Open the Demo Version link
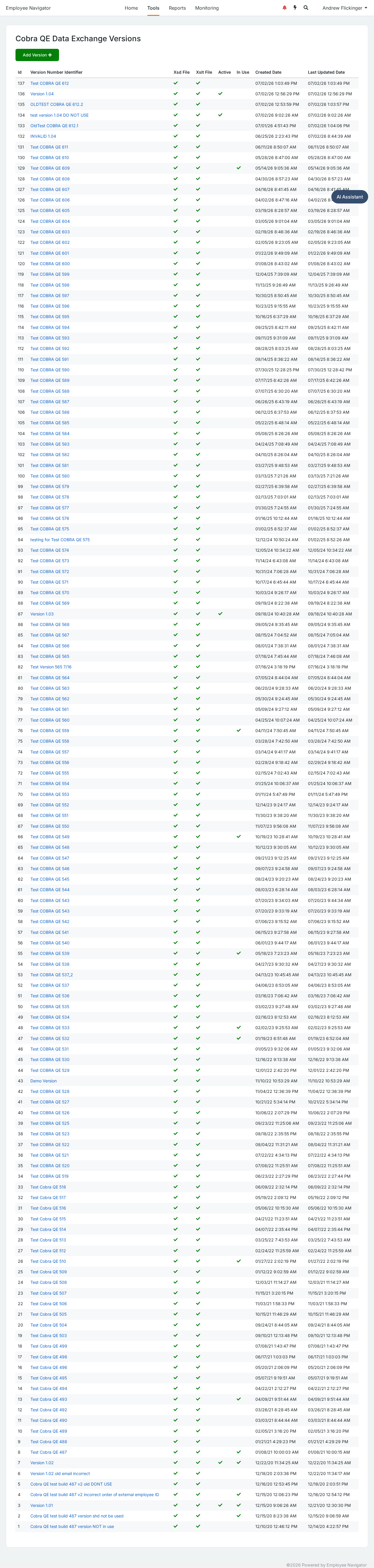 [44, 1080]
